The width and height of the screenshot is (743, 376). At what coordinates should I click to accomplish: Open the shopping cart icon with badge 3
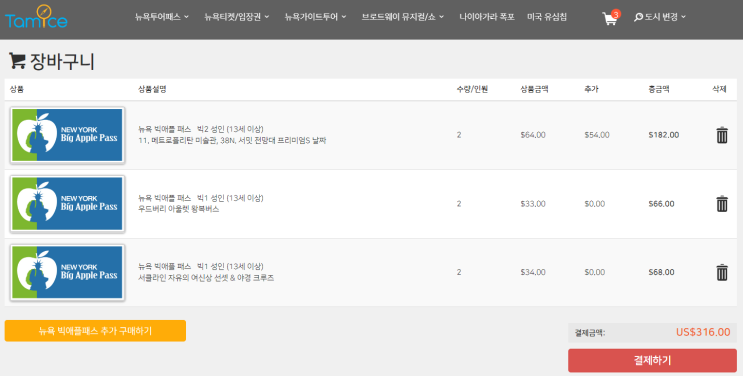(x=610, y=18)
